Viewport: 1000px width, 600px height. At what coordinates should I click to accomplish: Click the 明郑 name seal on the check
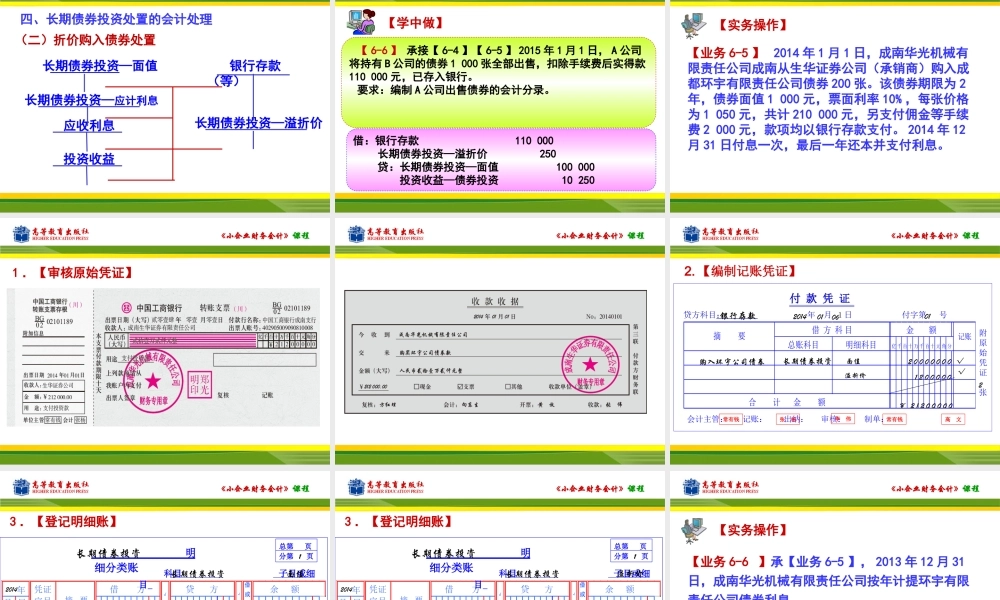(x=200, y=382)
